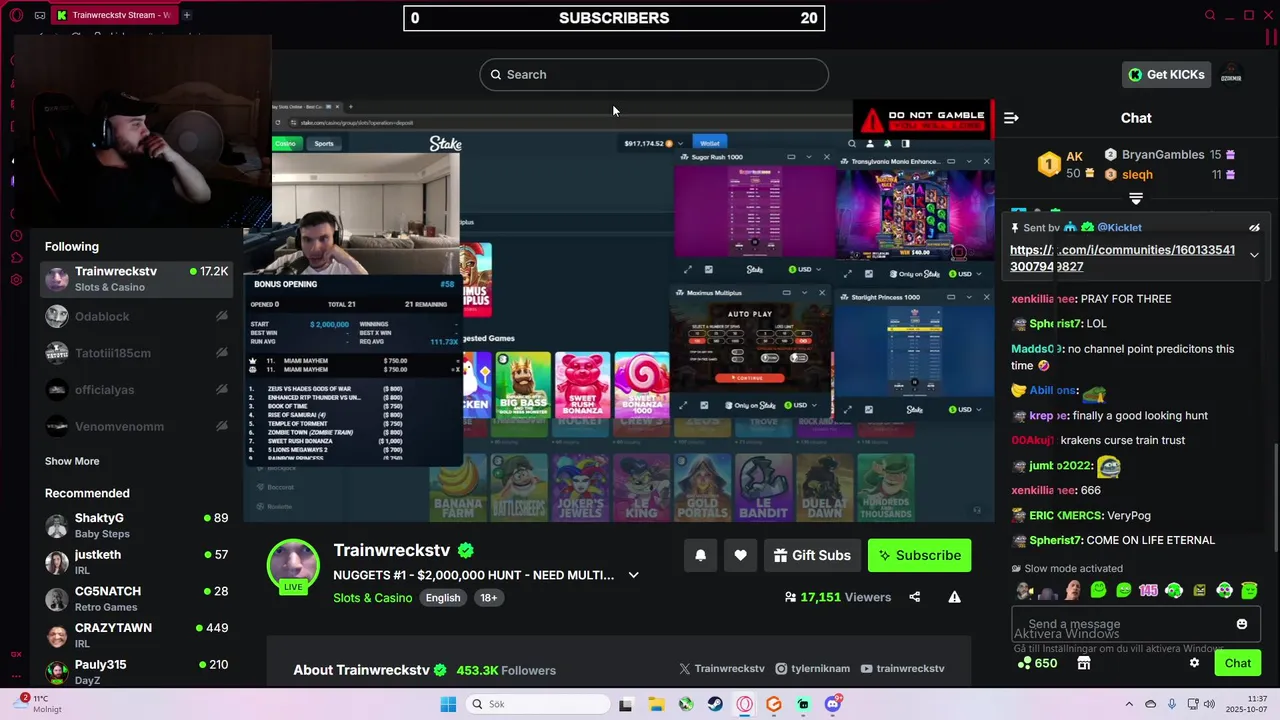Insert the angel halo green emote
The height and width of the screenshot is (720, 1280).
click(x=1249, y=591)
